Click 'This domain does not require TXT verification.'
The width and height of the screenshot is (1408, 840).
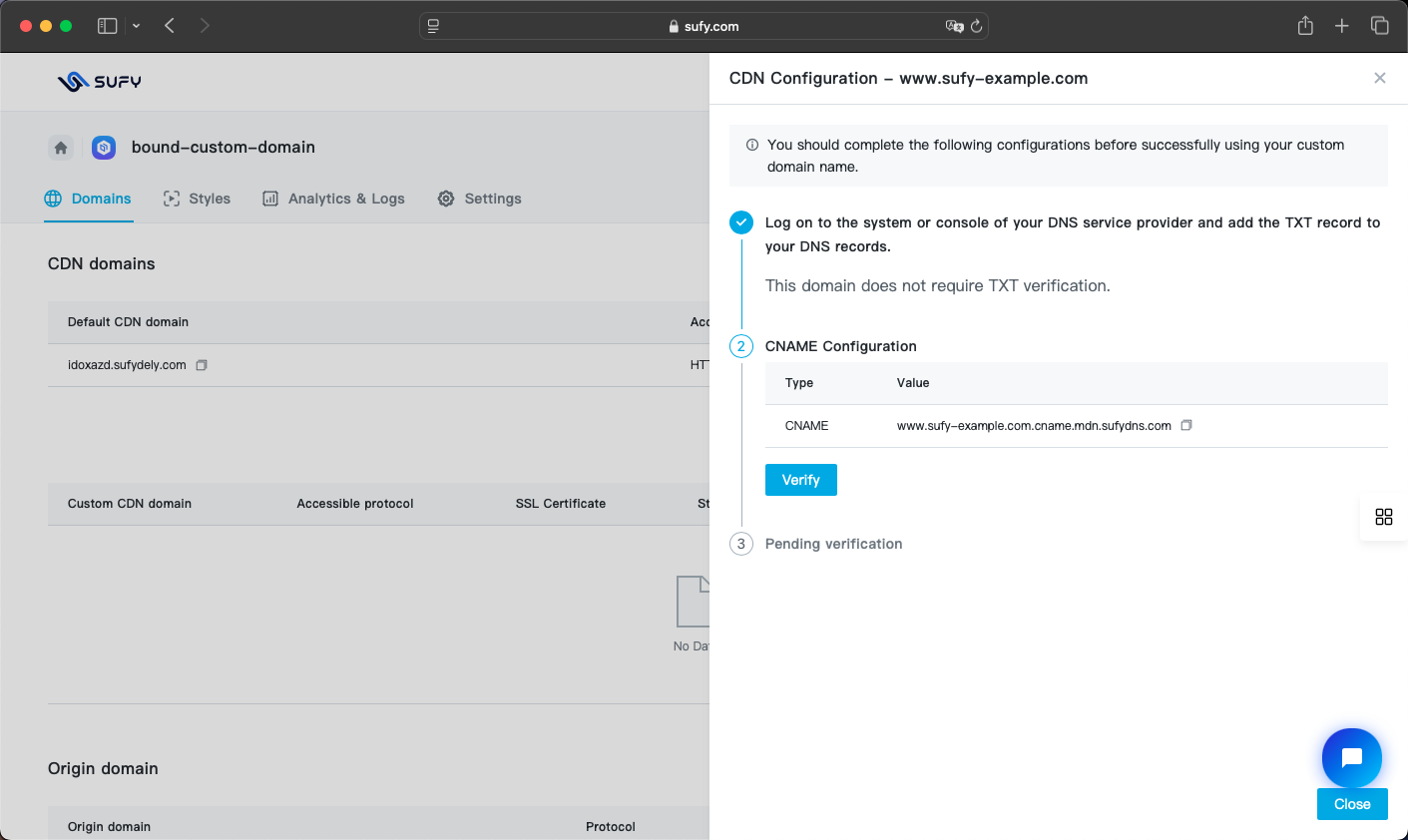click(x=938, y=285)
